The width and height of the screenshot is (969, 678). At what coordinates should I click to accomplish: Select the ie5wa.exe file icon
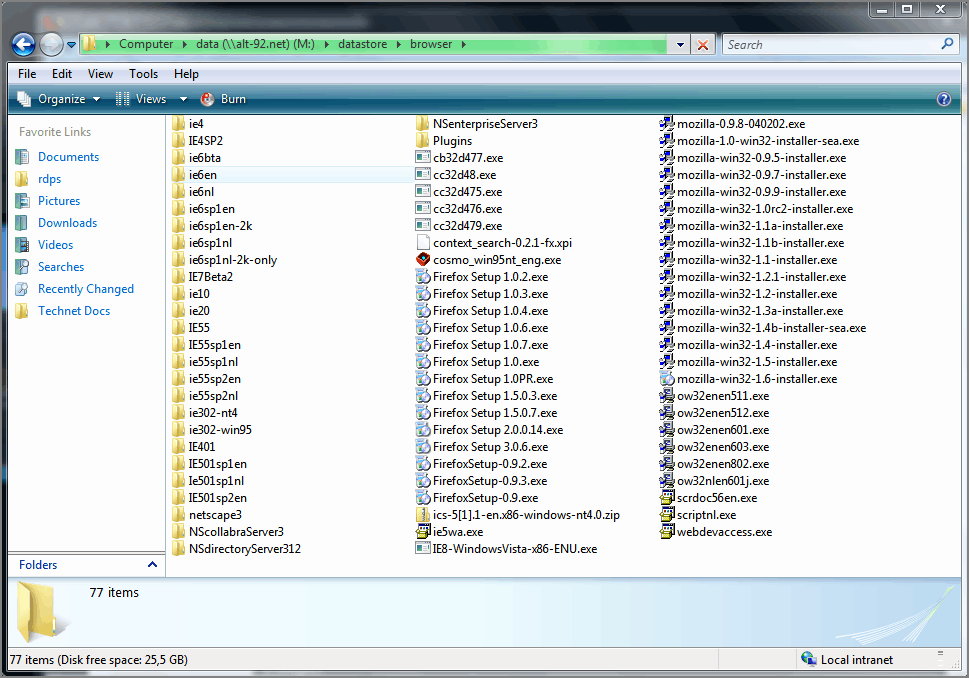pos(423,532)
